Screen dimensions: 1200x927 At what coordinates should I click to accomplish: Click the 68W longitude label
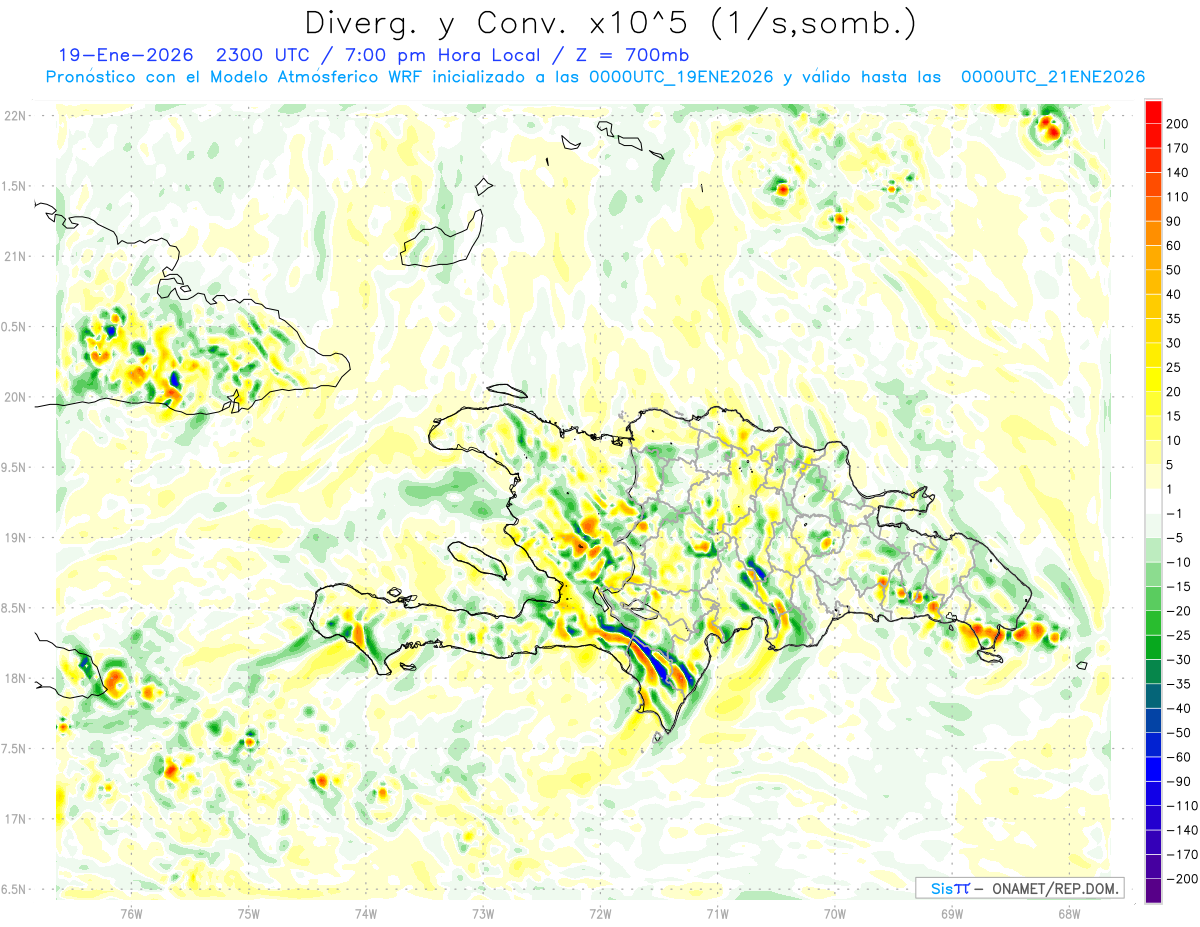(x=1069, y=913)
